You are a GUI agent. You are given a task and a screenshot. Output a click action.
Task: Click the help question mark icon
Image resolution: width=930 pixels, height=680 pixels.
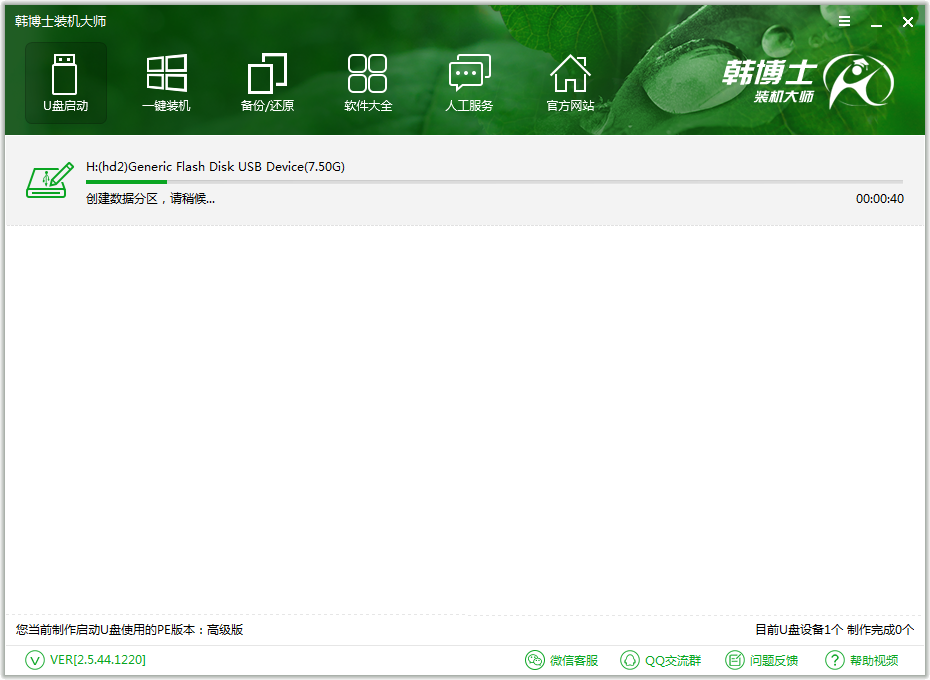tap(835, 660)
